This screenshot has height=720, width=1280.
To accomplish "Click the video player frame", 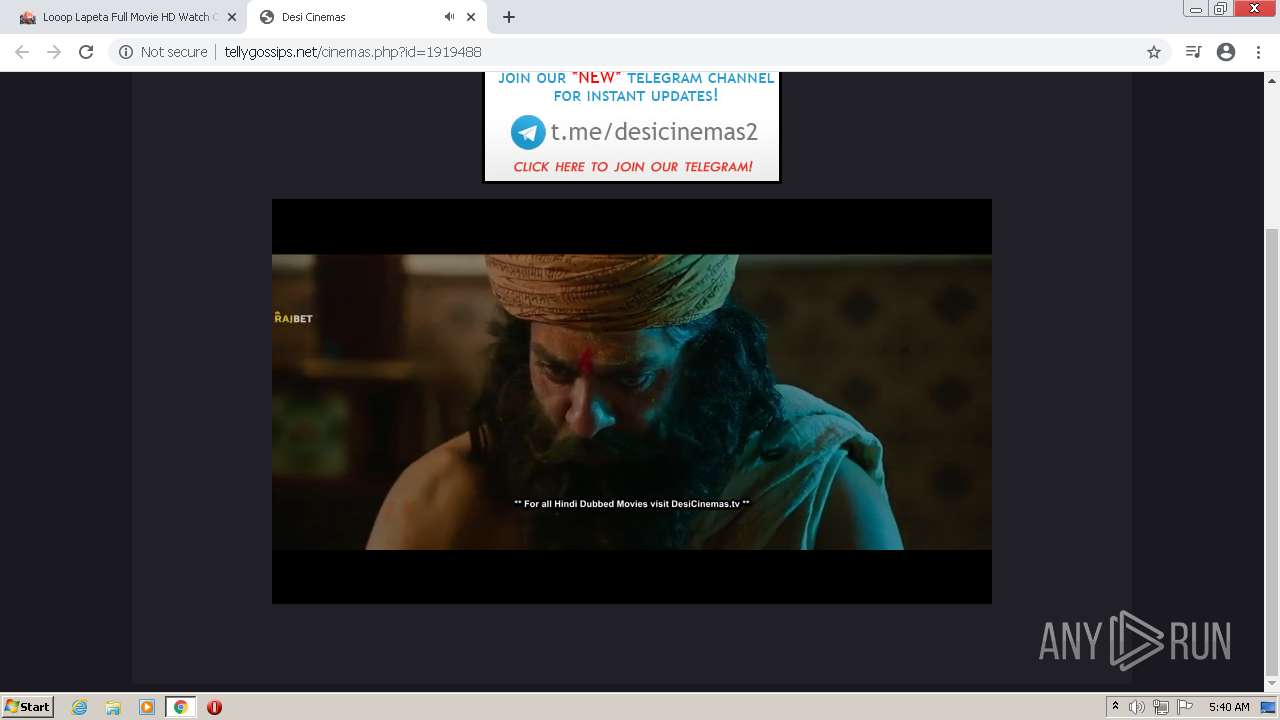I will [632, 401].
